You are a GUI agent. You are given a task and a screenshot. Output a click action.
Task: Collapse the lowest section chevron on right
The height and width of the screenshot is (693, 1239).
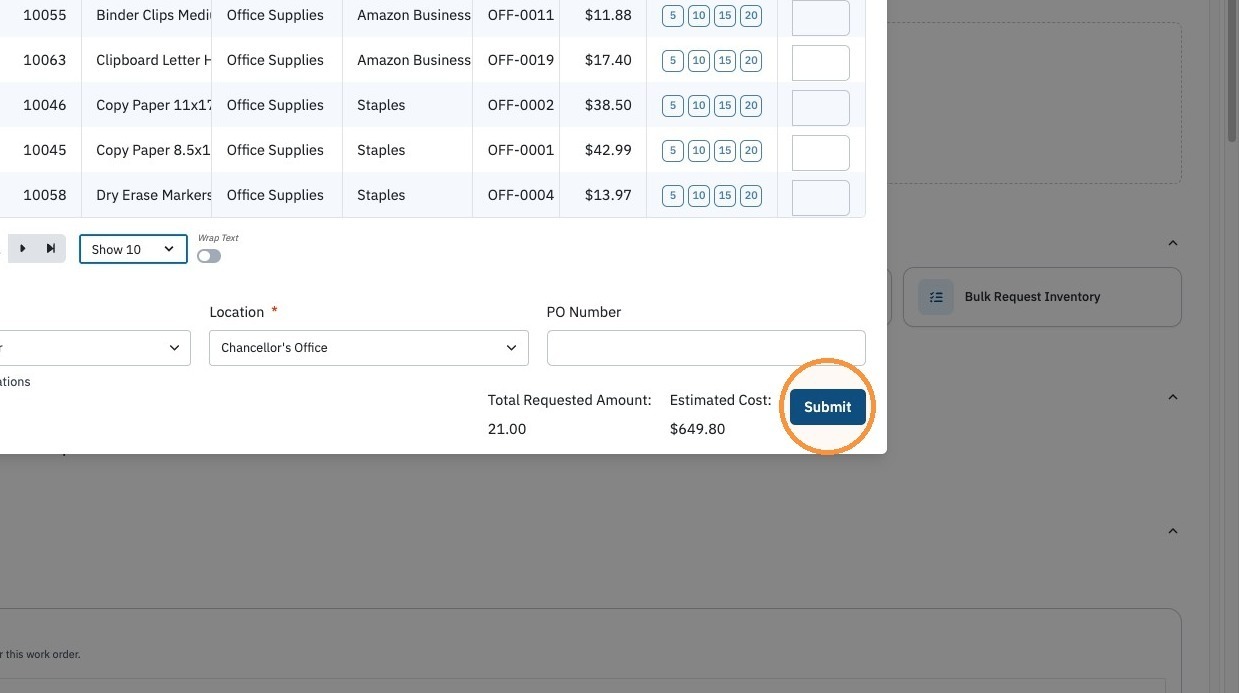1173,531
